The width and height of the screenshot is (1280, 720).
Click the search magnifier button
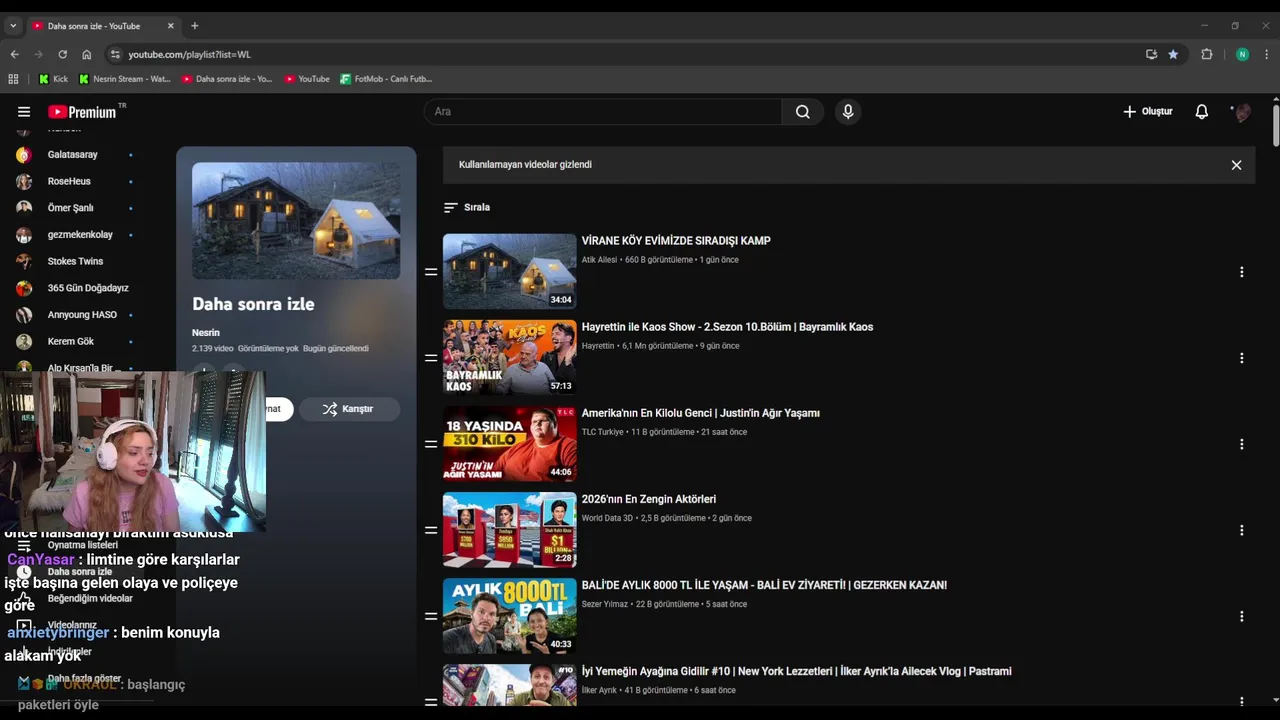(802, 112)
